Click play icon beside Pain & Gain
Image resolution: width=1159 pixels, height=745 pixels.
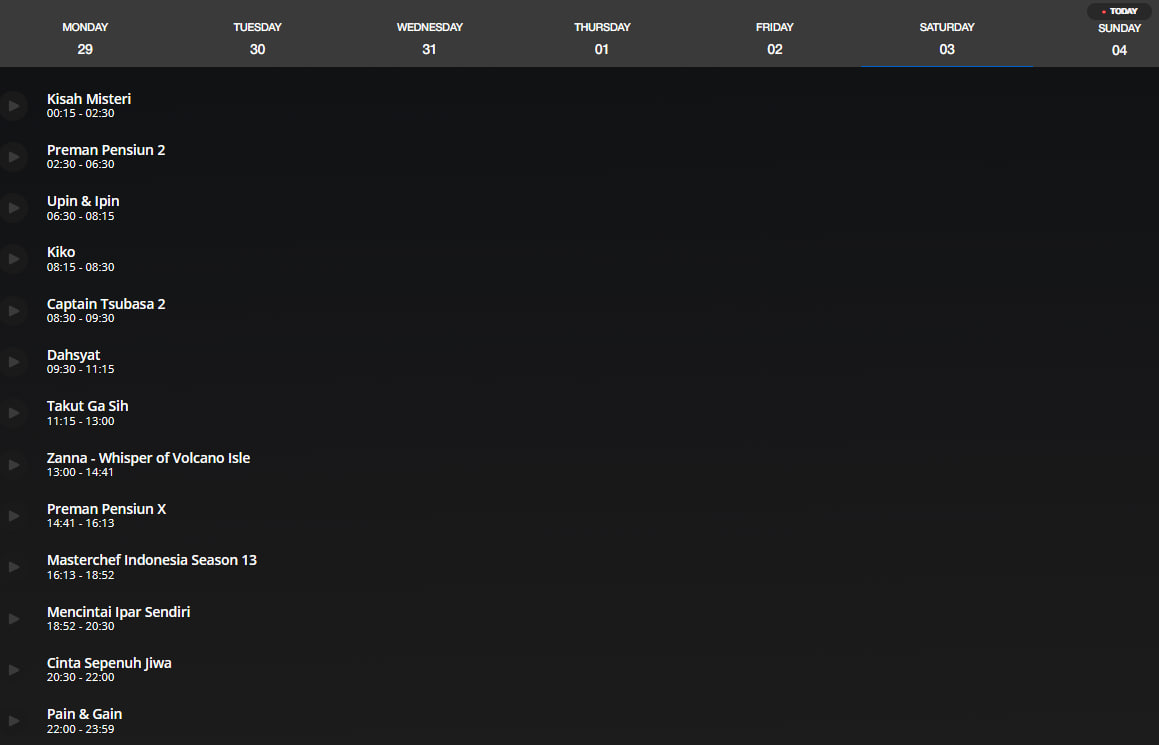tap(13, 721)
